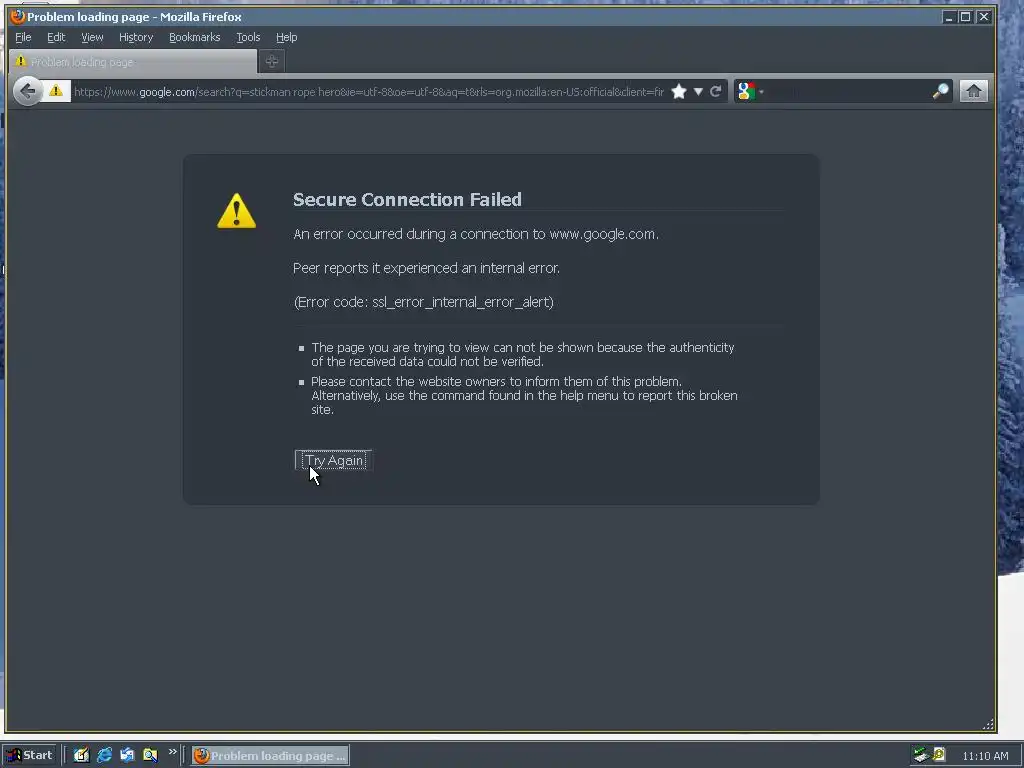Click in the URL address field
The image size is (1024, 768).
368,92
